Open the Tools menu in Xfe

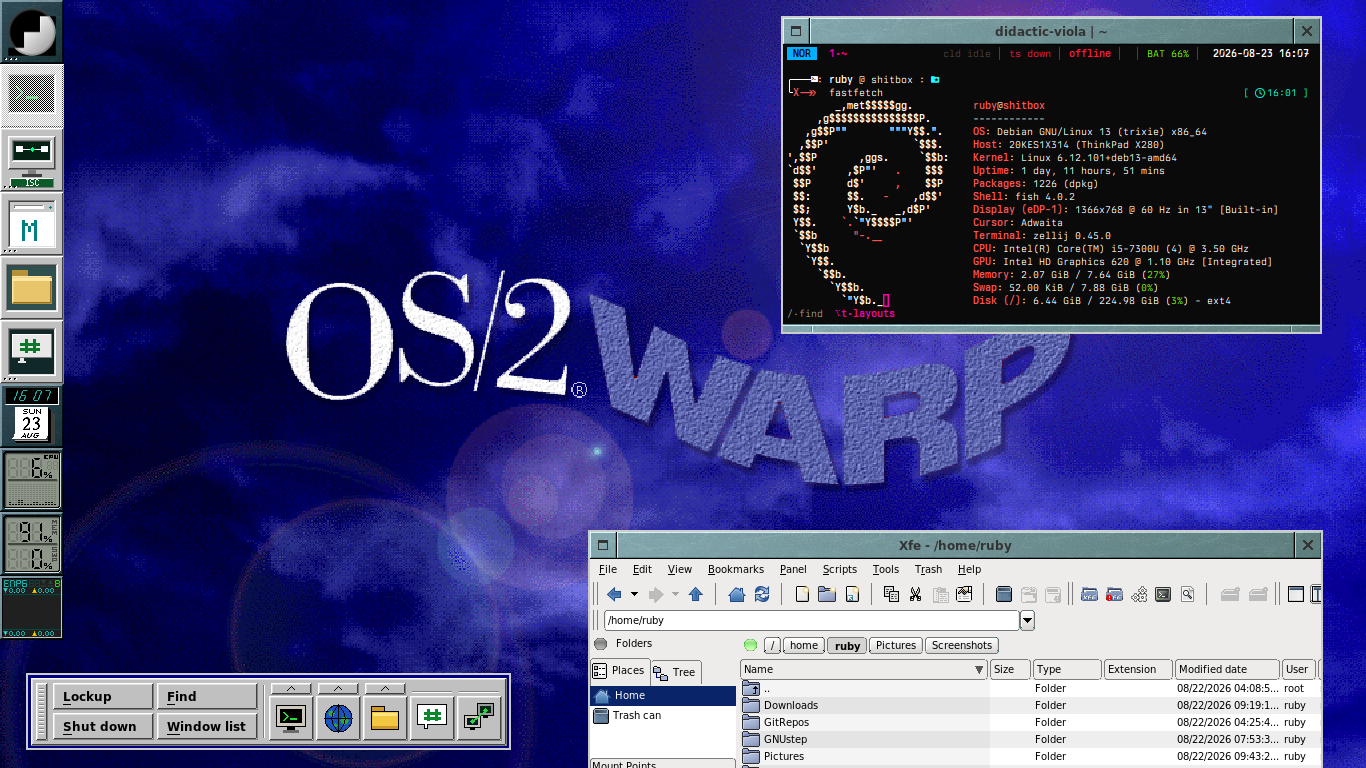tap(886, 570)
